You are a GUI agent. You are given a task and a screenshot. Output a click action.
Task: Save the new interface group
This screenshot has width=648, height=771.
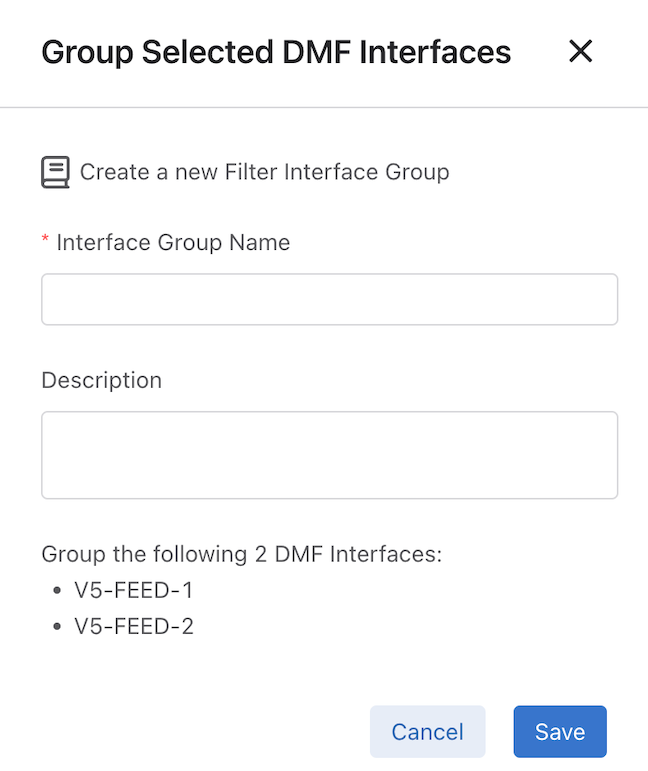click(559, 731)
